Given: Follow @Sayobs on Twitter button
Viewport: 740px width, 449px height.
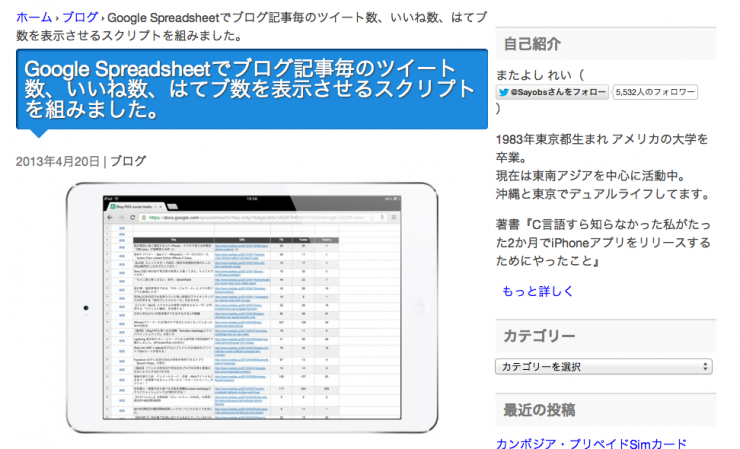Looking at the screenshot, I should point(552,92).
